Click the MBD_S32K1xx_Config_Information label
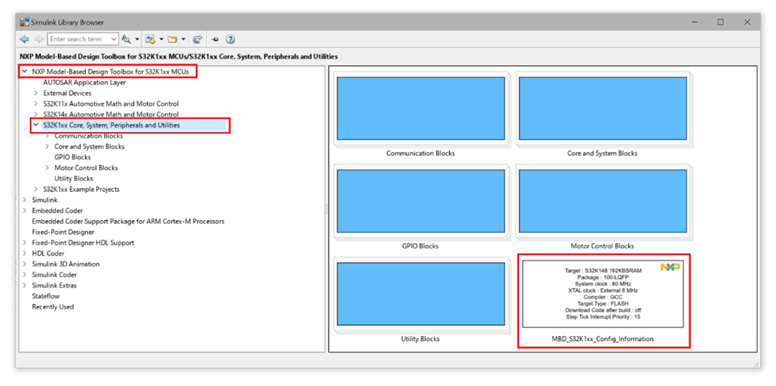 coord(603,339)
